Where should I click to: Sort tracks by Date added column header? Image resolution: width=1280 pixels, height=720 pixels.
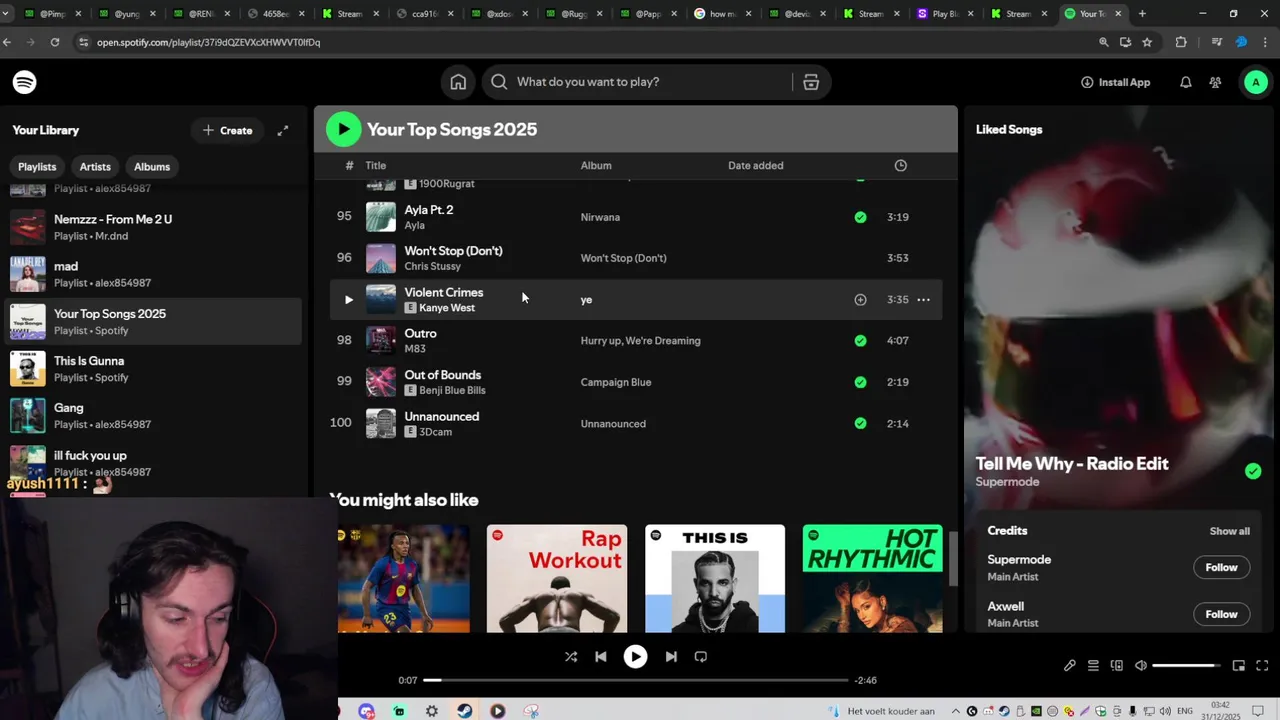[755, 166]
